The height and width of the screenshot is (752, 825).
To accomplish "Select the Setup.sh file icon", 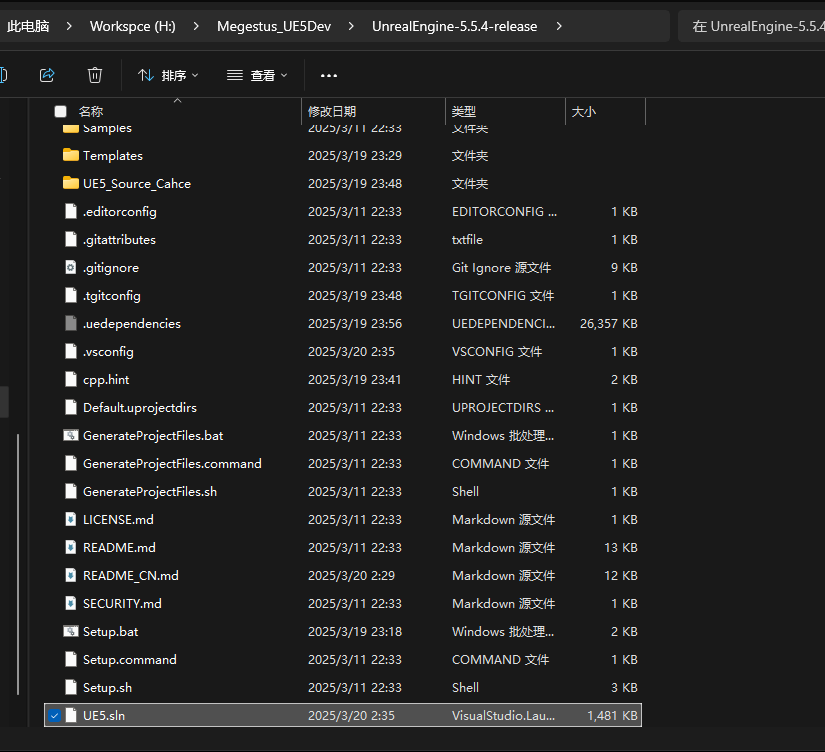I will click(71, 687).
